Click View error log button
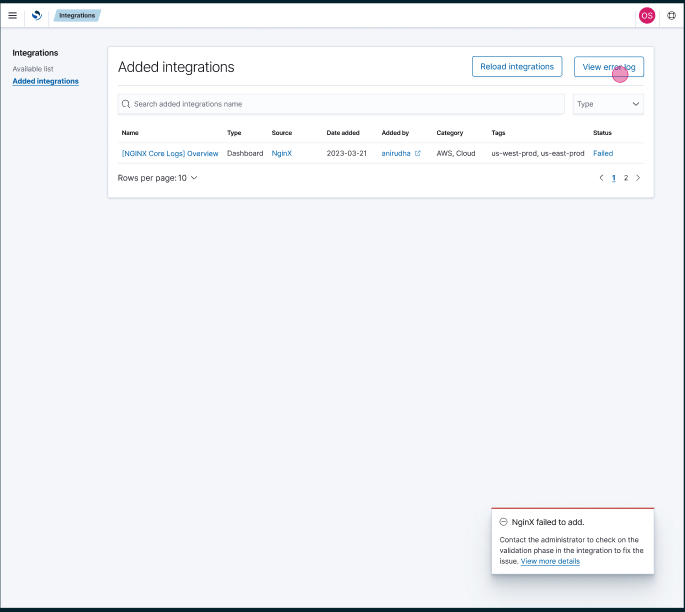 [609, 66]
